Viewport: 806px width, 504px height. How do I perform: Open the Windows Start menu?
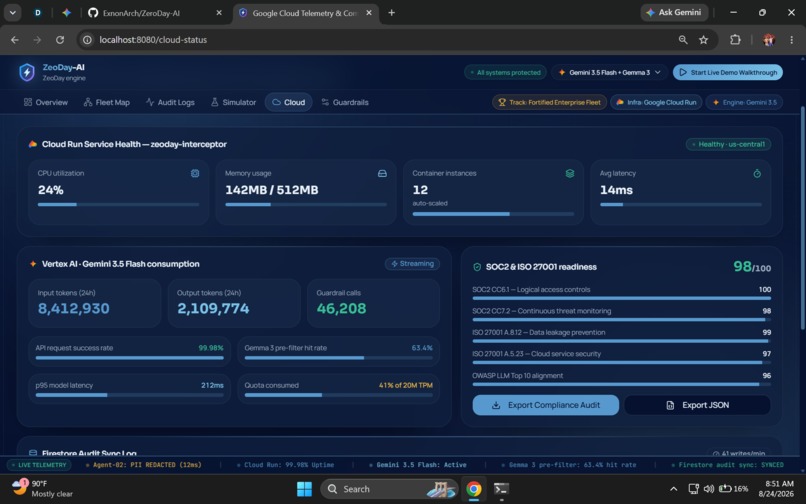(x=304, y=489)
